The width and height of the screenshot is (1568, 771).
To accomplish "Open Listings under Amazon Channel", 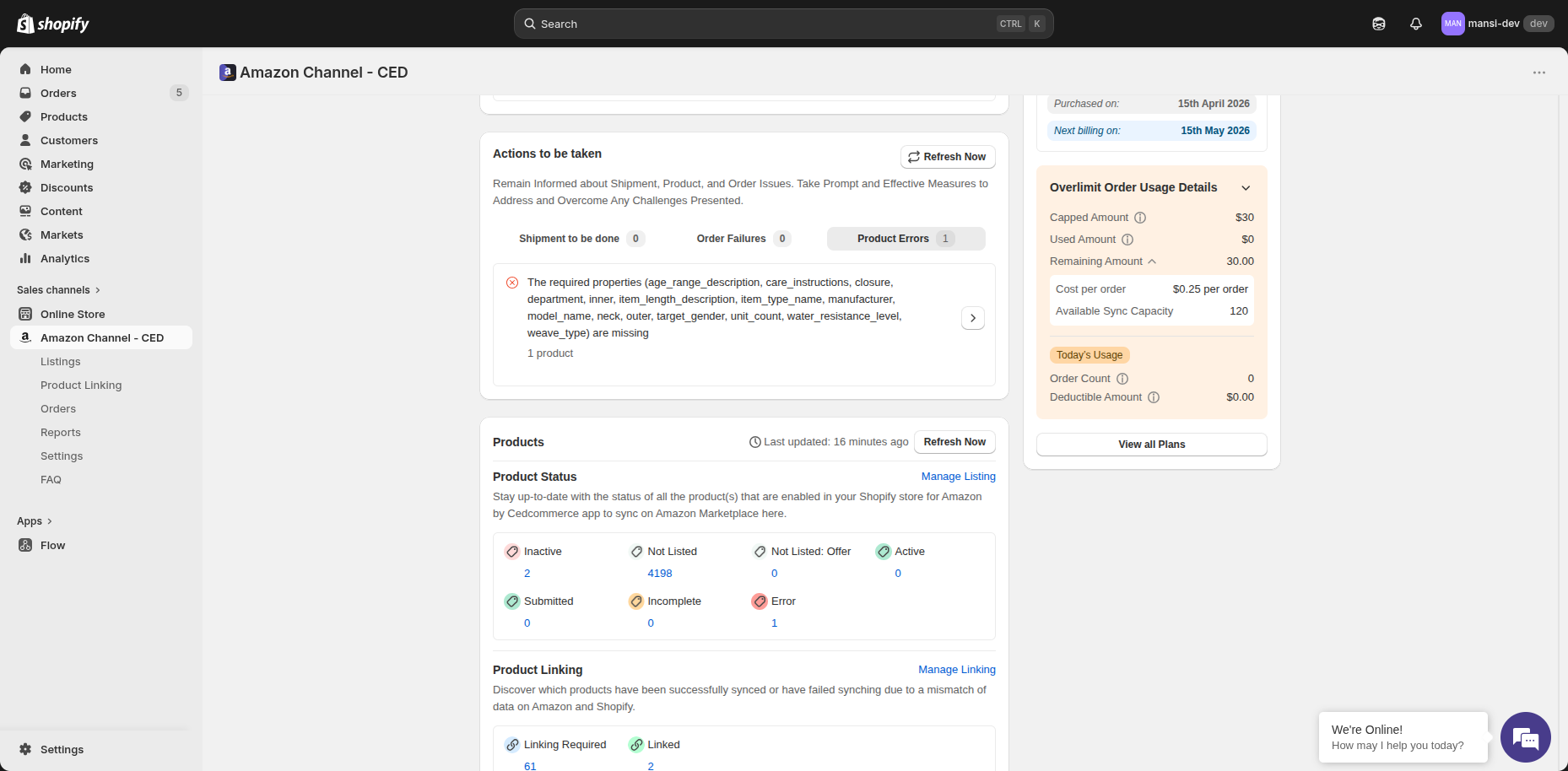I will pyautogui.click(x=61, y=361).
